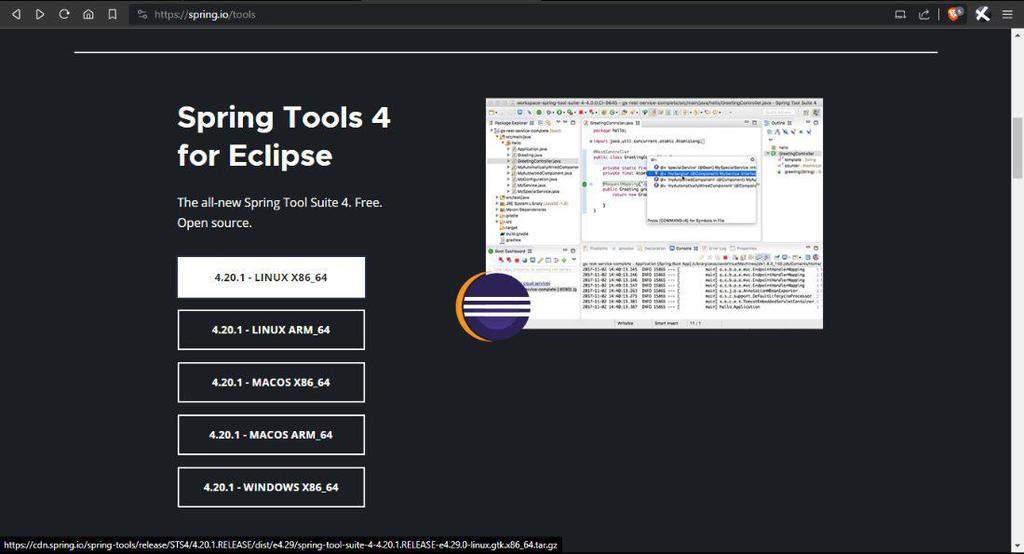Bookmark this page
The height and width of the screenshot is (554, 1024).
(112, 14)
